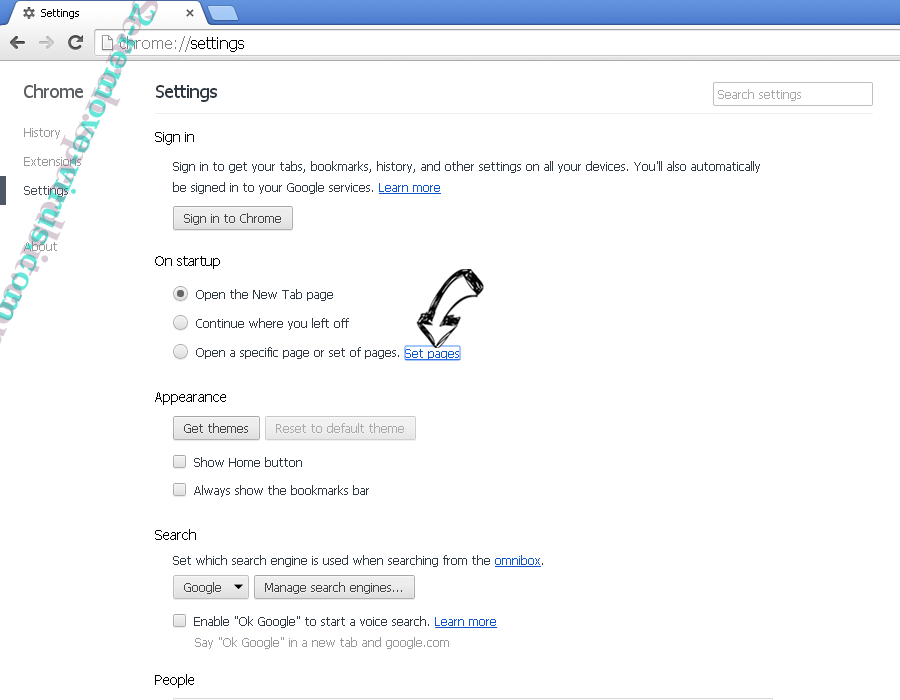This screenshot has width=900, height=700.
Task: Click the Sign in to Chrome button
Action: pos(232,218)
